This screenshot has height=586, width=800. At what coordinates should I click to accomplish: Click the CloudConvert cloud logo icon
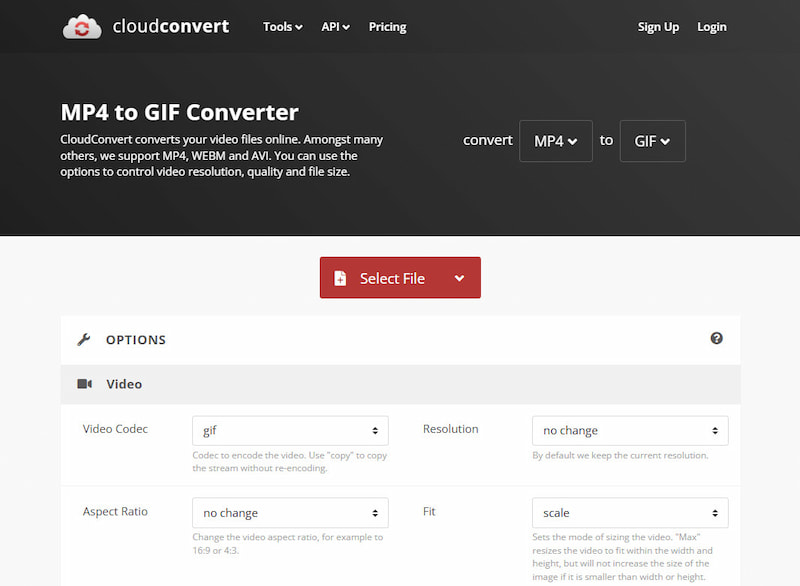click(82, 27)
